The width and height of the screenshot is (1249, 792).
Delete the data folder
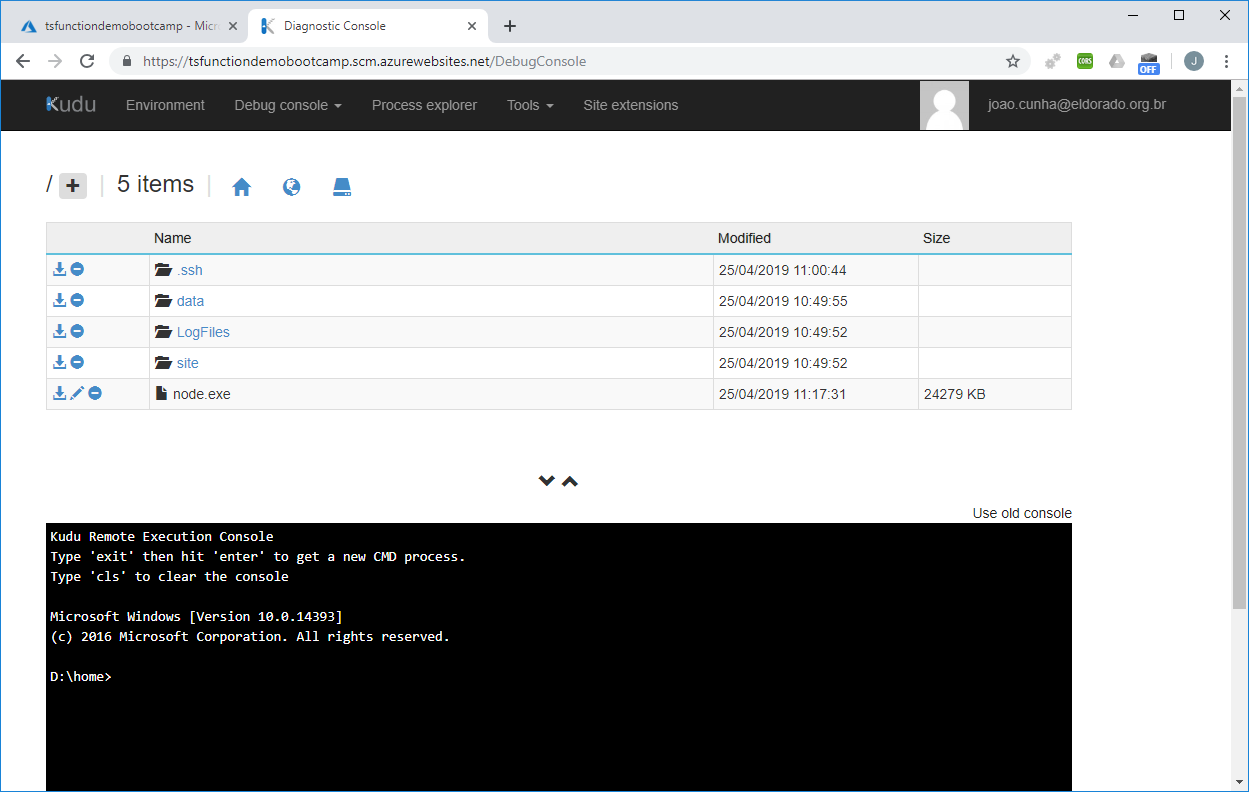[77, 301]
